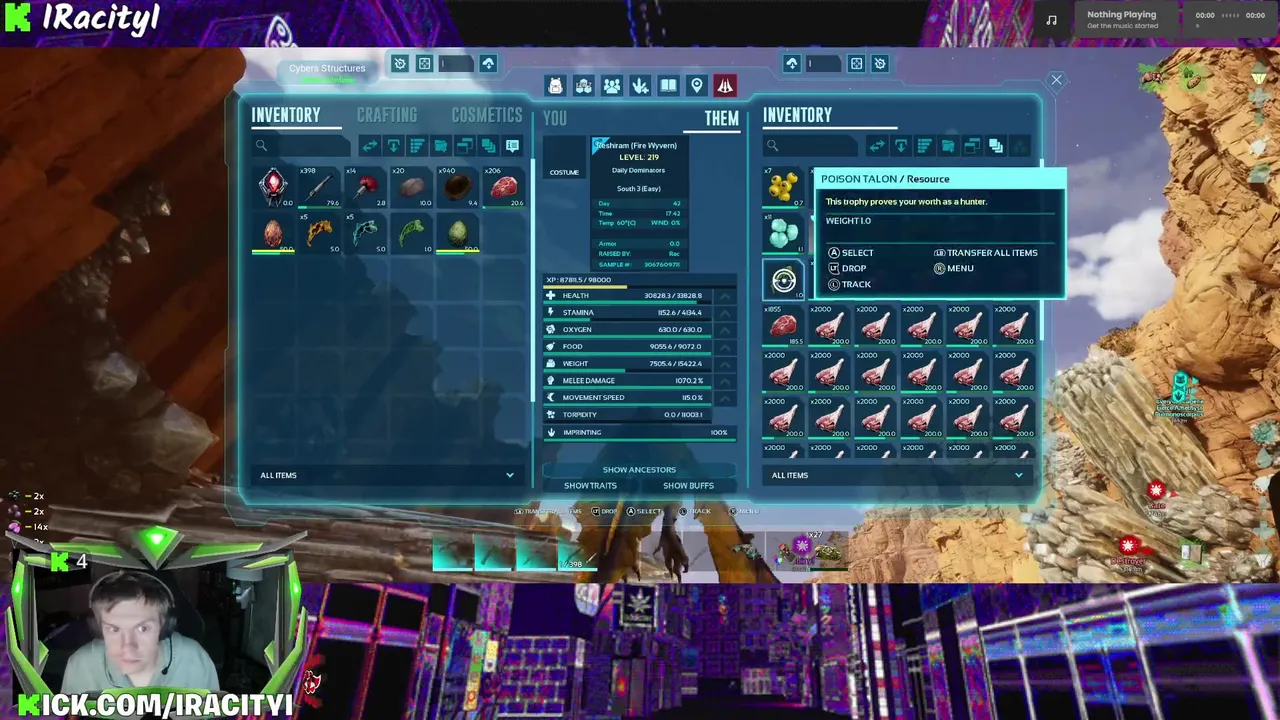Click SELECT action in Poison Talon tooltip

pos(850,253)
